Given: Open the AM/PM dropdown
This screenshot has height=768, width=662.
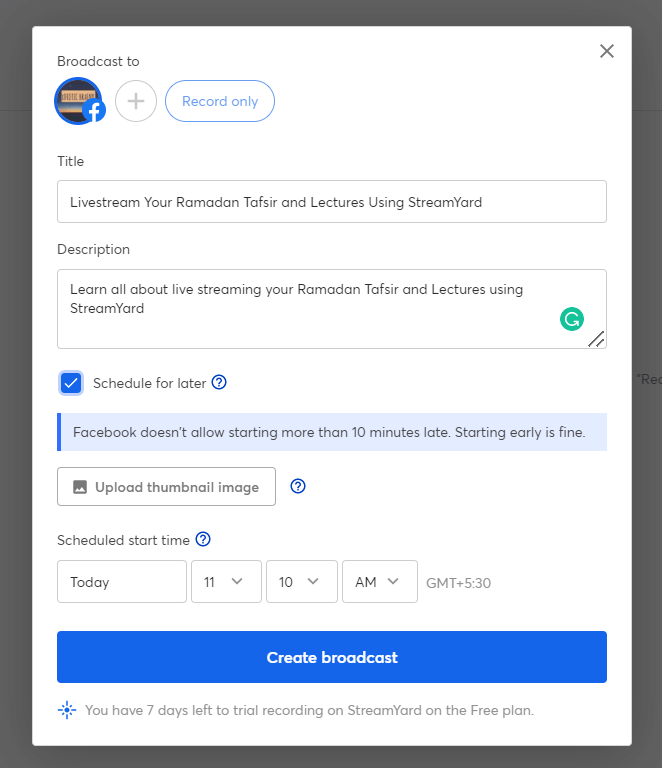Looking at the screenshot, I should point(379,581).
